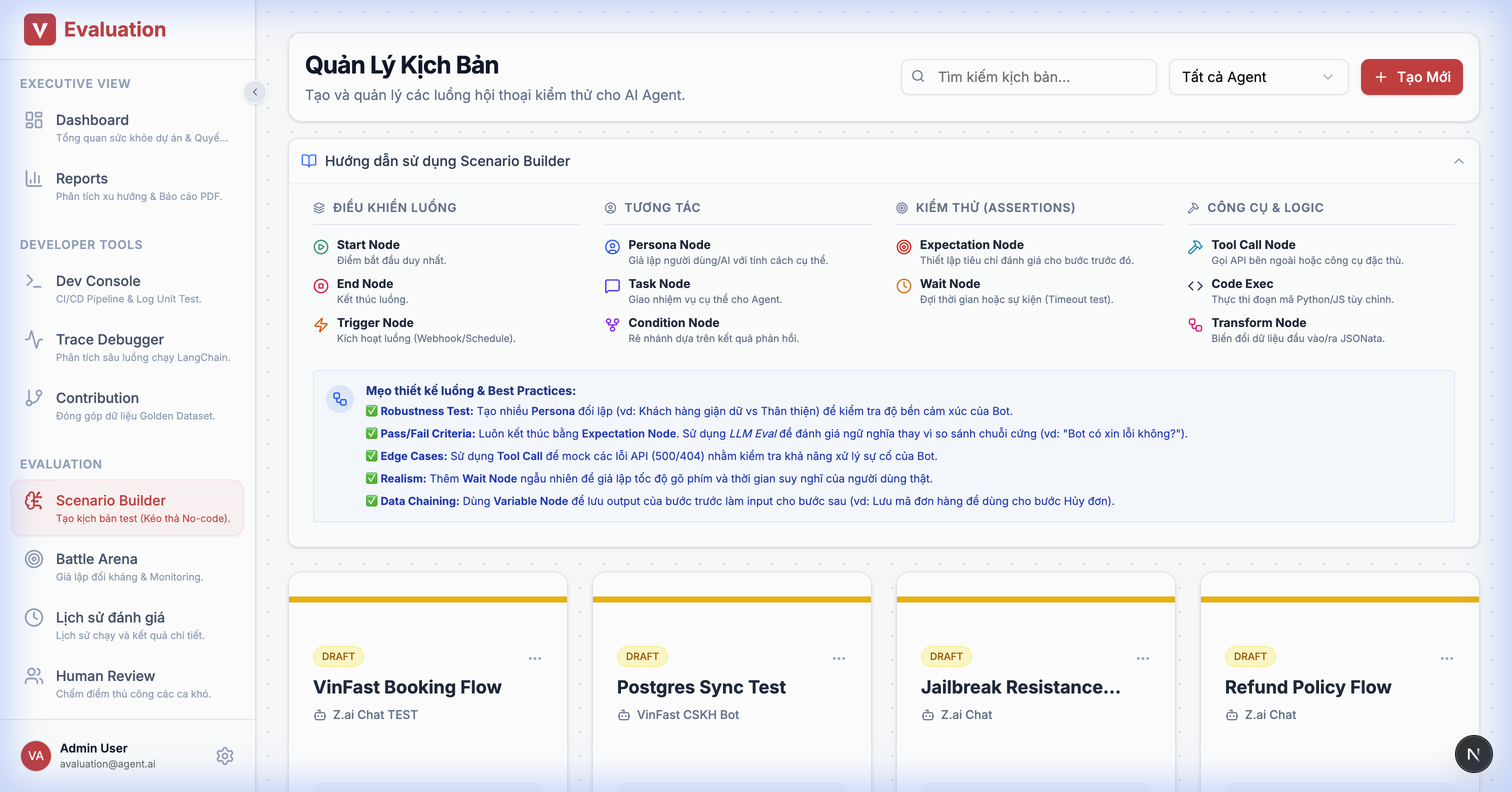The image size is (1512, 792).
Task: Click the Transform Node icon
Action: pos(1194,324)
